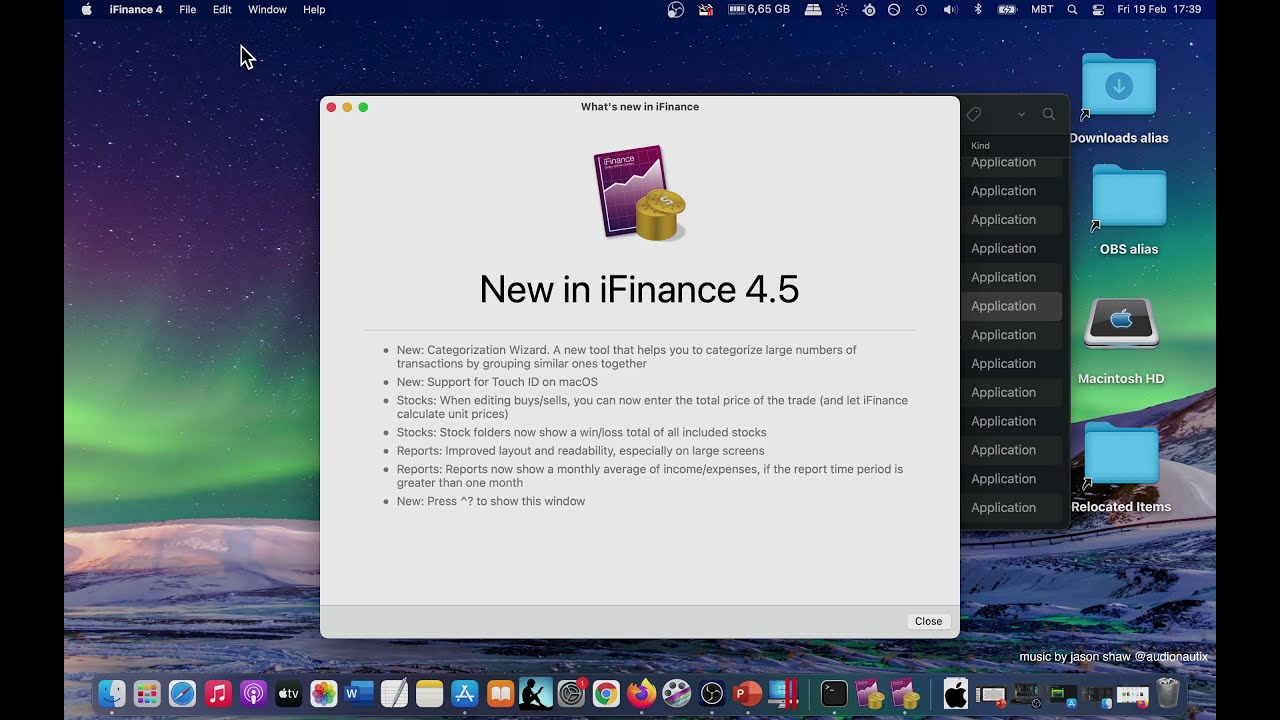Screen dimensions: 1280x720
Task: Click search icon in Finder window toolbar
Action: pos(1048,114)
